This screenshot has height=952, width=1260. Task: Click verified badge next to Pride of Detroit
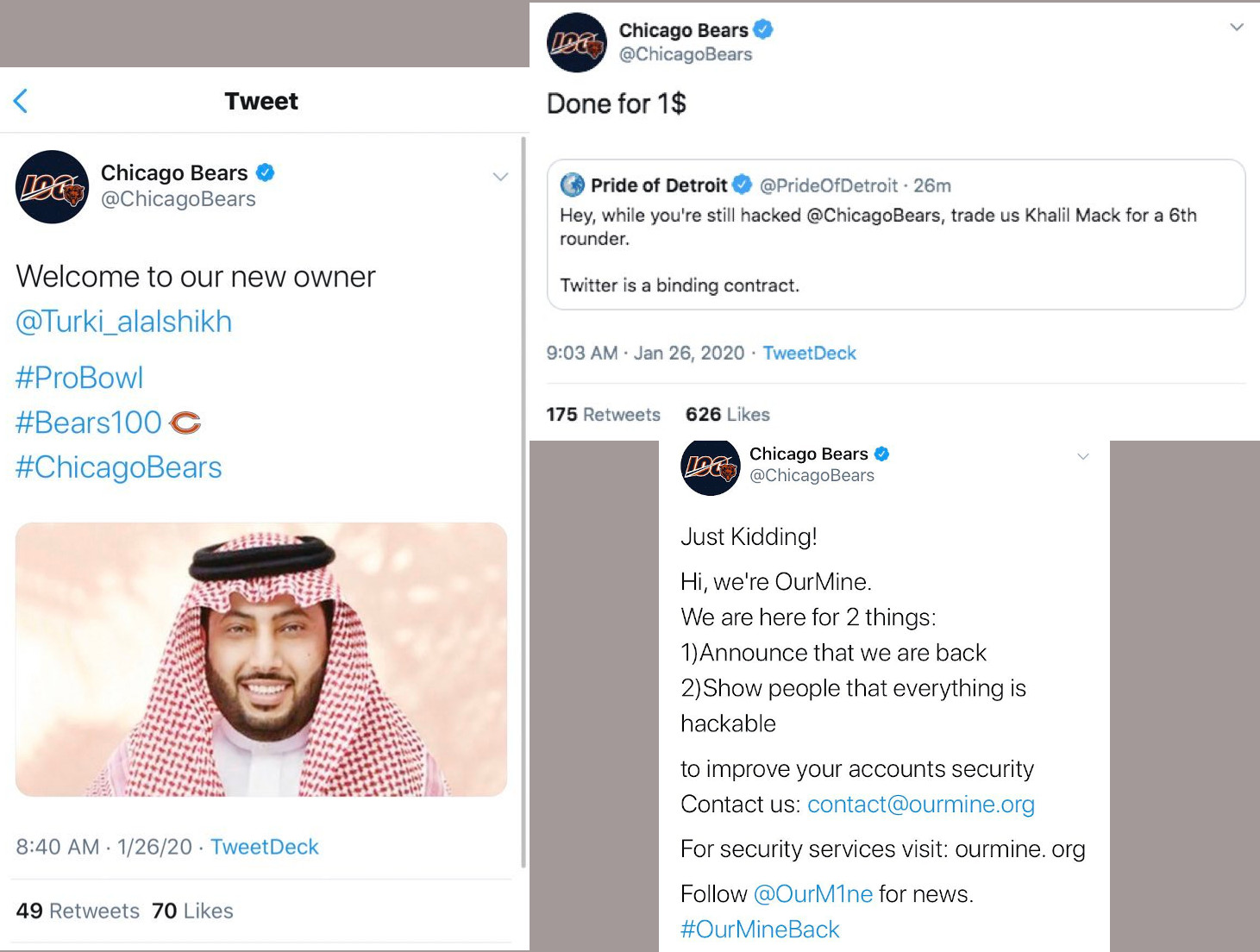(742, 185)
